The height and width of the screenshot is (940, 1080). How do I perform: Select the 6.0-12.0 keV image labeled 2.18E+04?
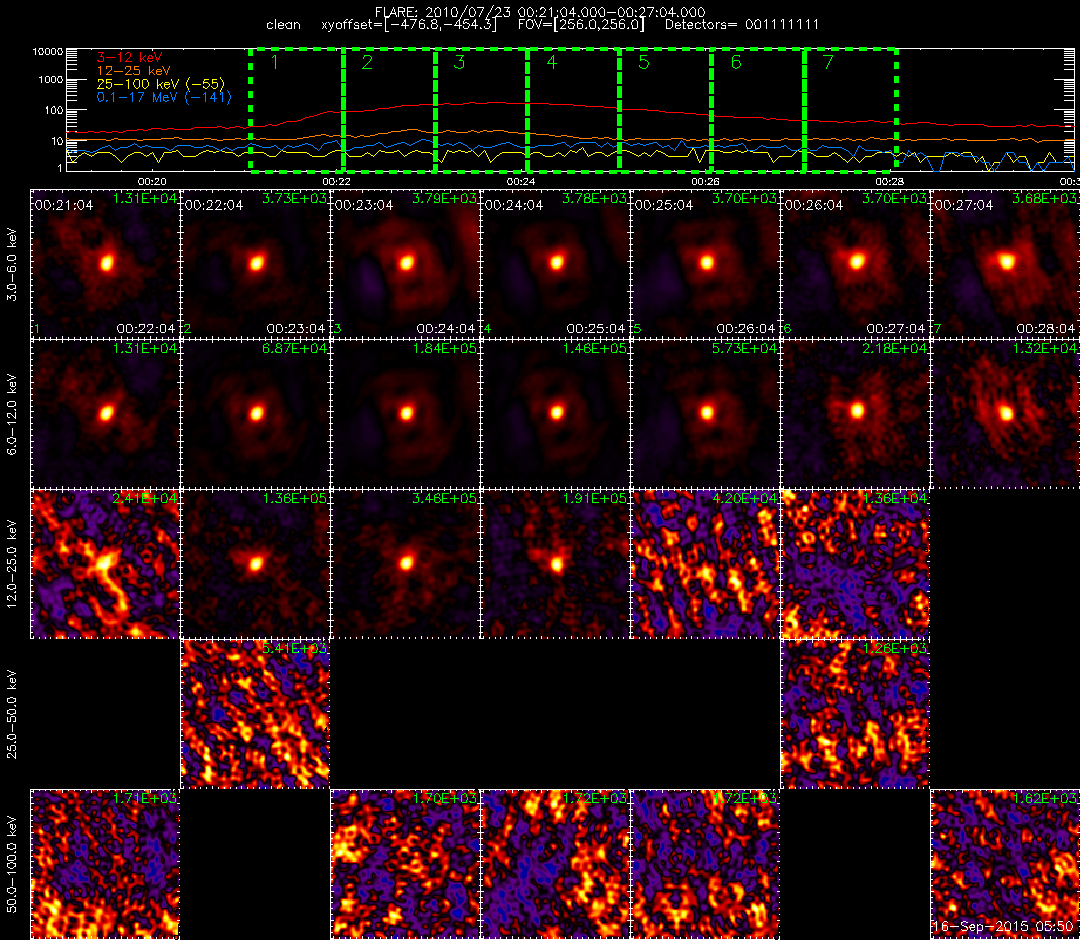click(855, 414)
